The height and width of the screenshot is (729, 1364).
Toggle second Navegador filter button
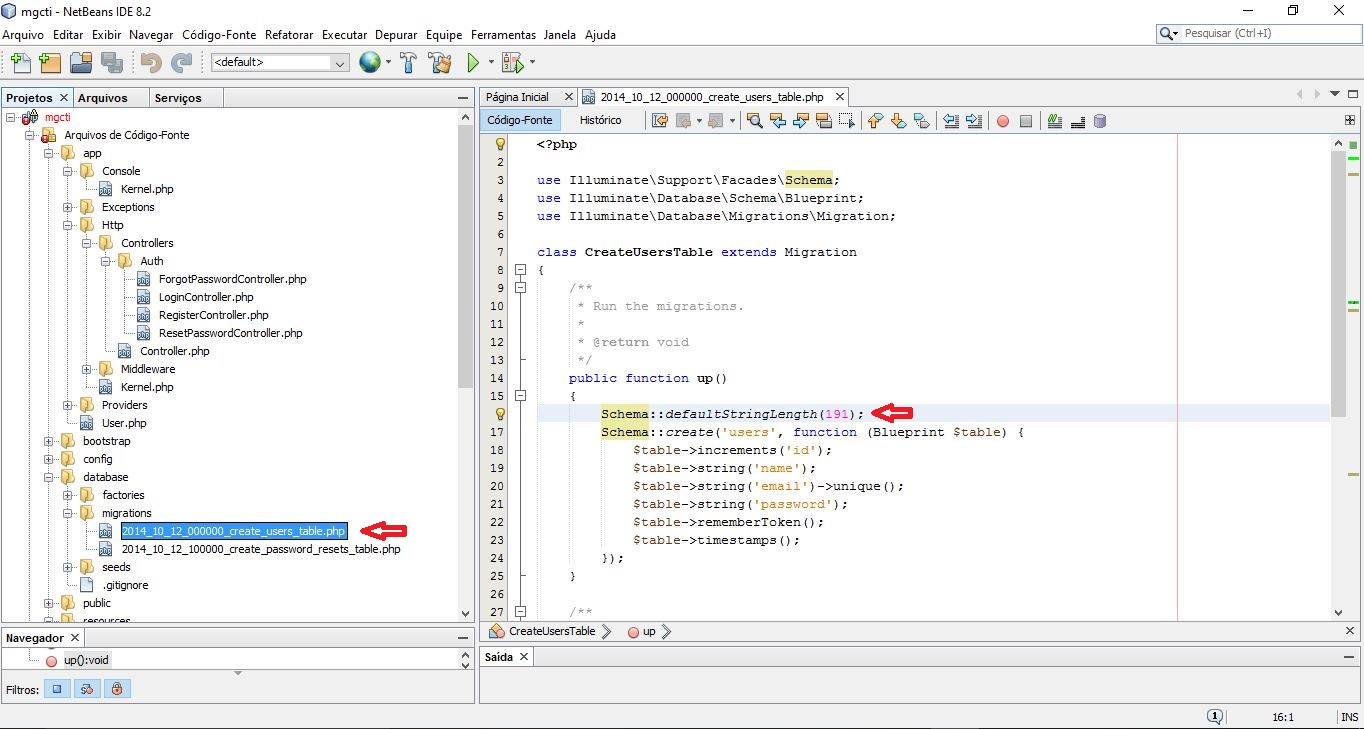point(87,689)
